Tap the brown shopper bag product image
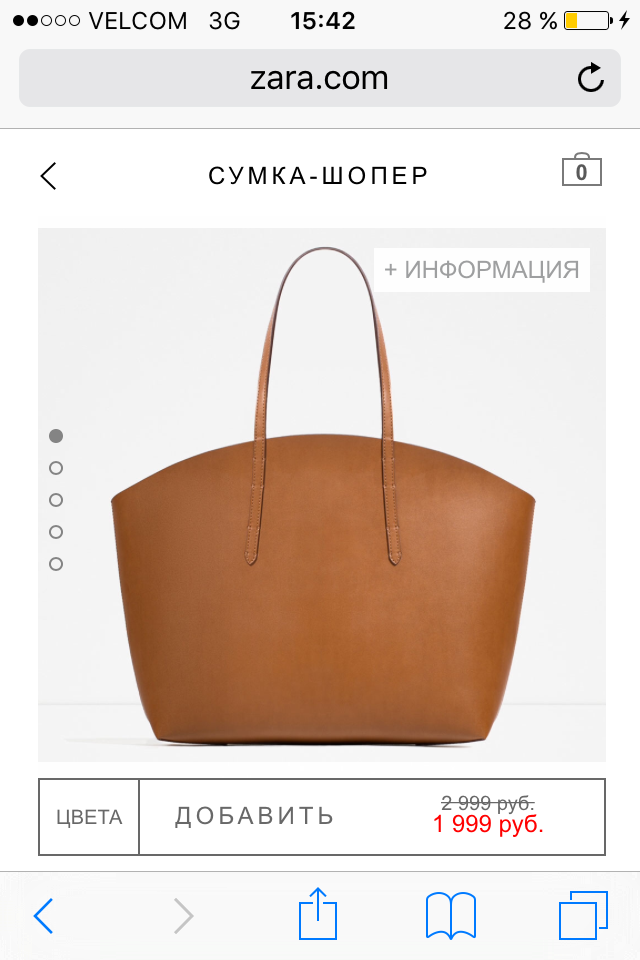 coord(322,495)
